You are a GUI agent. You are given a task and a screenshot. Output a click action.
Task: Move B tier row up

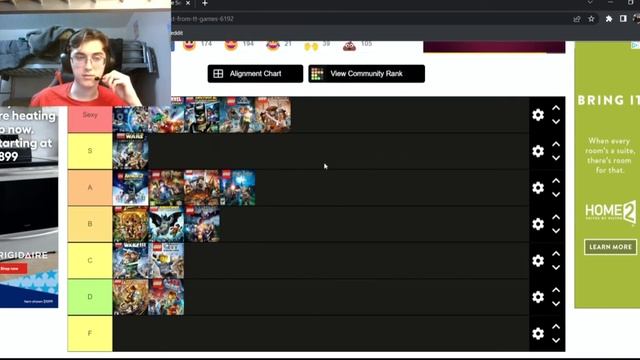pyautogui.click(x=556, y=217)
